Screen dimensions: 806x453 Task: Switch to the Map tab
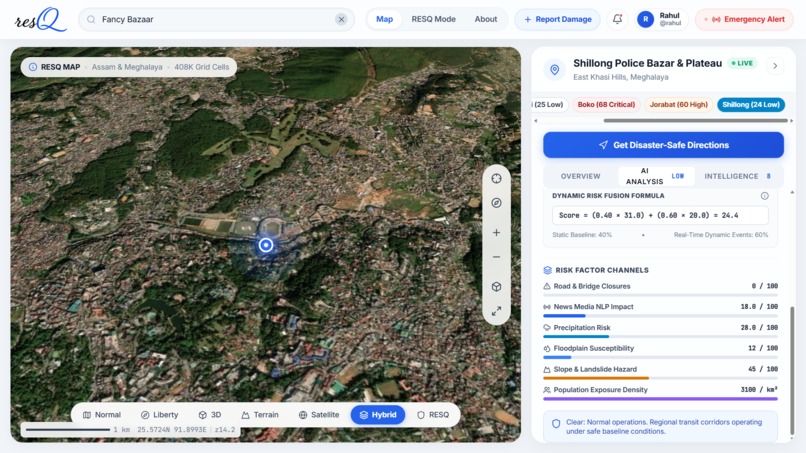click(384, 20)
